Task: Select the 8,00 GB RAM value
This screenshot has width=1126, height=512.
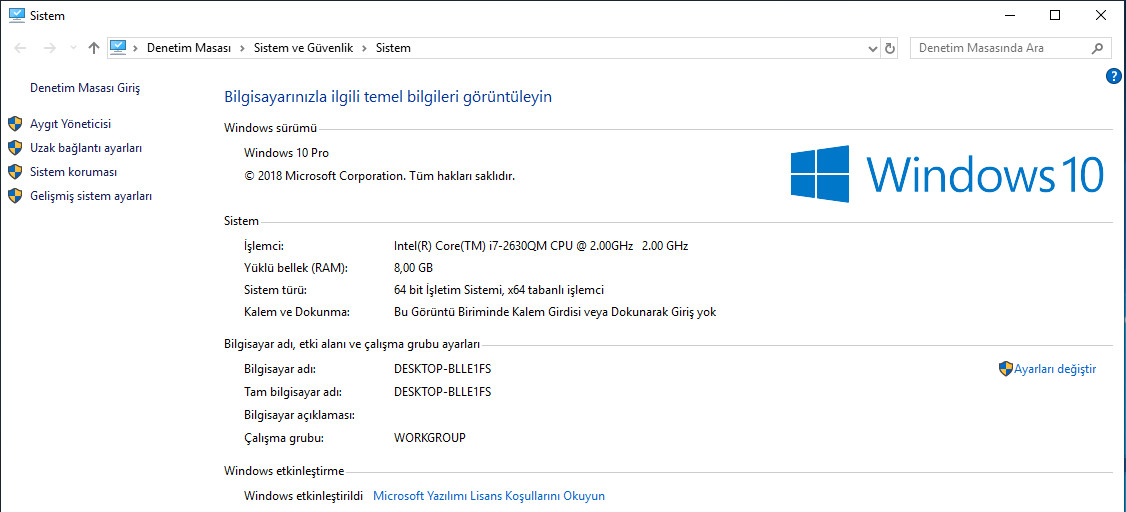Action: [x=414, y=268]
